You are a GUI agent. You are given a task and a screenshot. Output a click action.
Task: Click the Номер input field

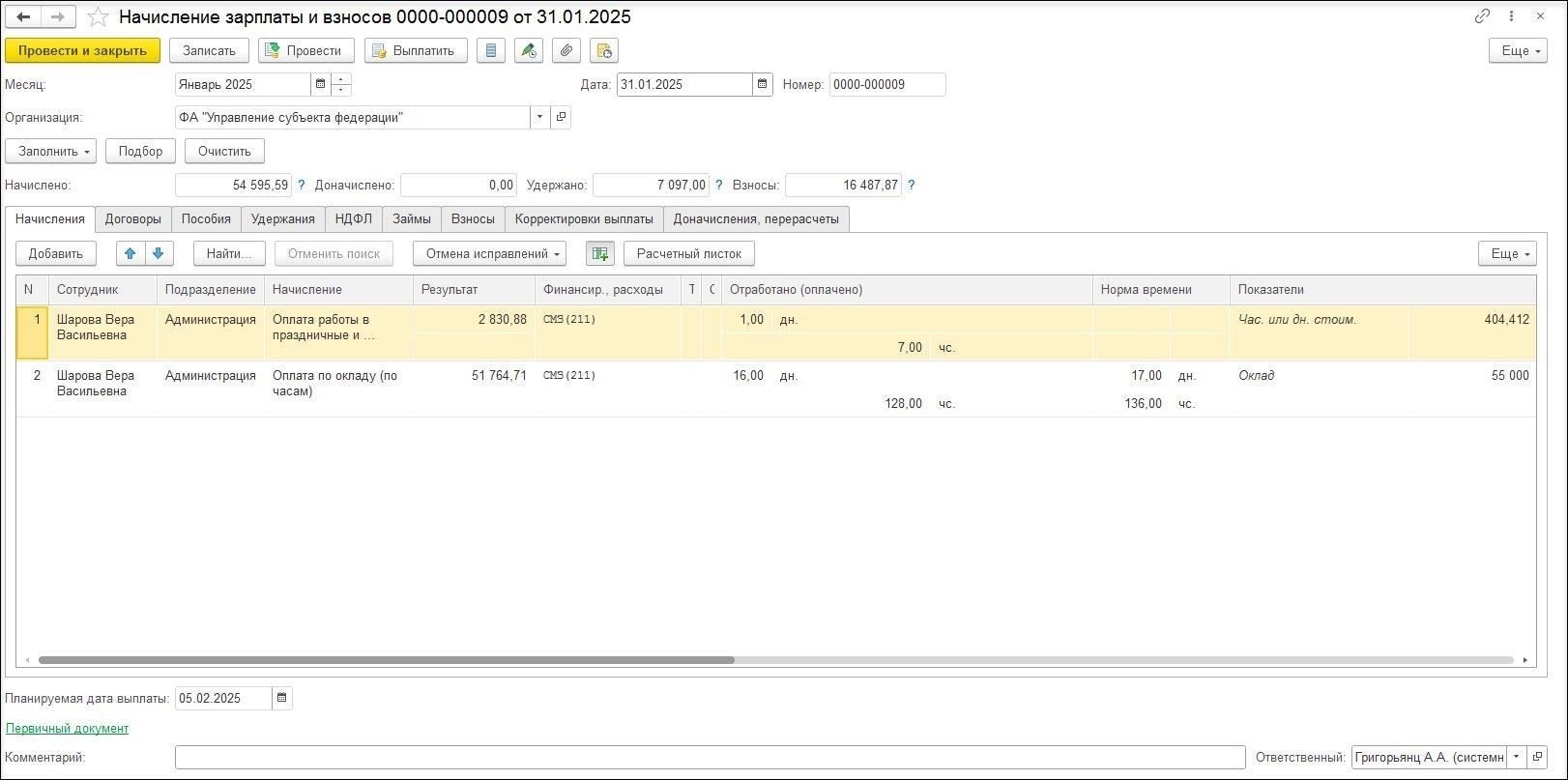click(x=887, y=84)
